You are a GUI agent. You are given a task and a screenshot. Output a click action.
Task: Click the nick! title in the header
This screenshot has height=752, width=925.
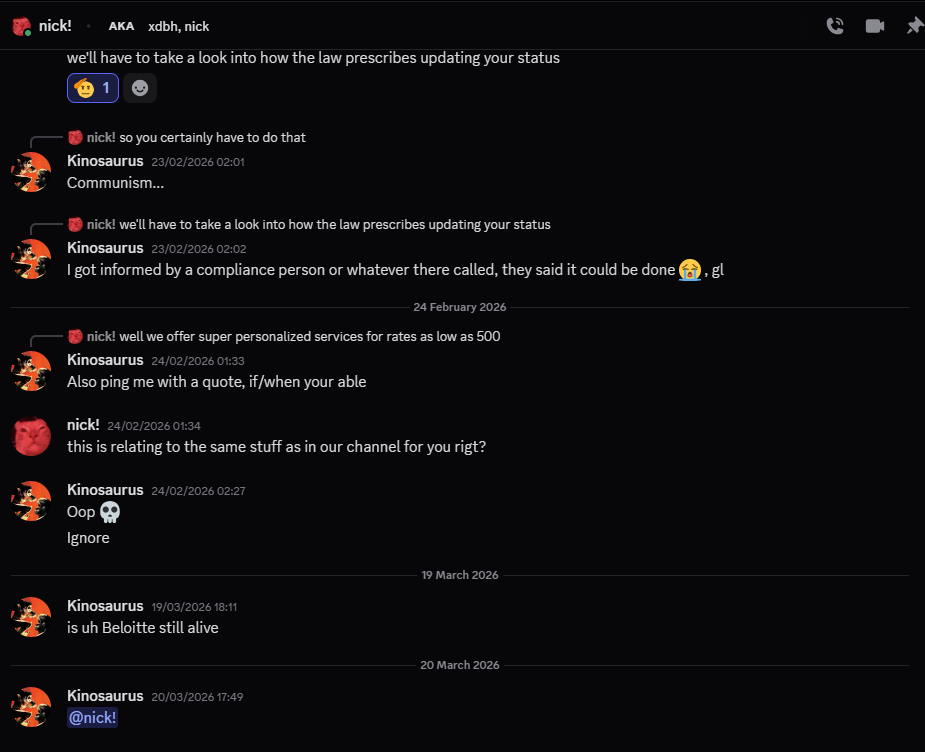point(56,26)
